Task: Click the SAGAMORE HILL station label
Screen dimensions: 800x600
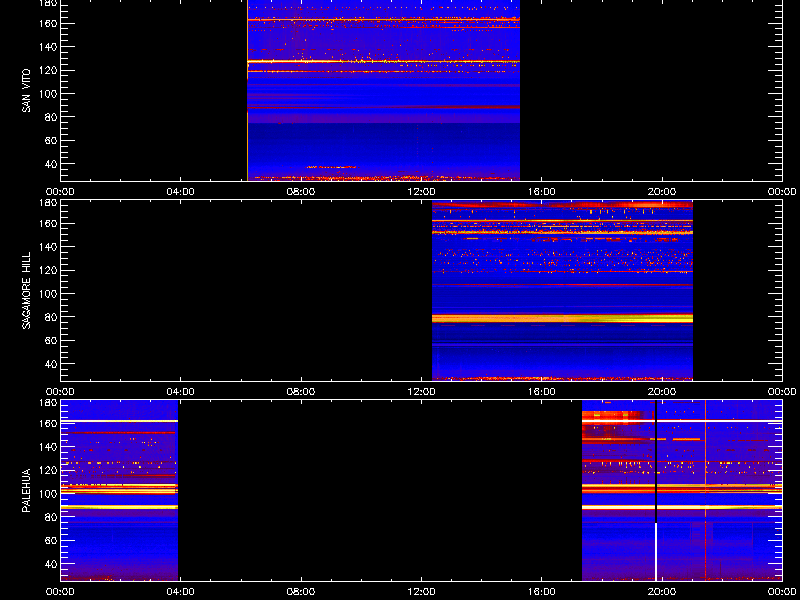Action: pos(27,290)
